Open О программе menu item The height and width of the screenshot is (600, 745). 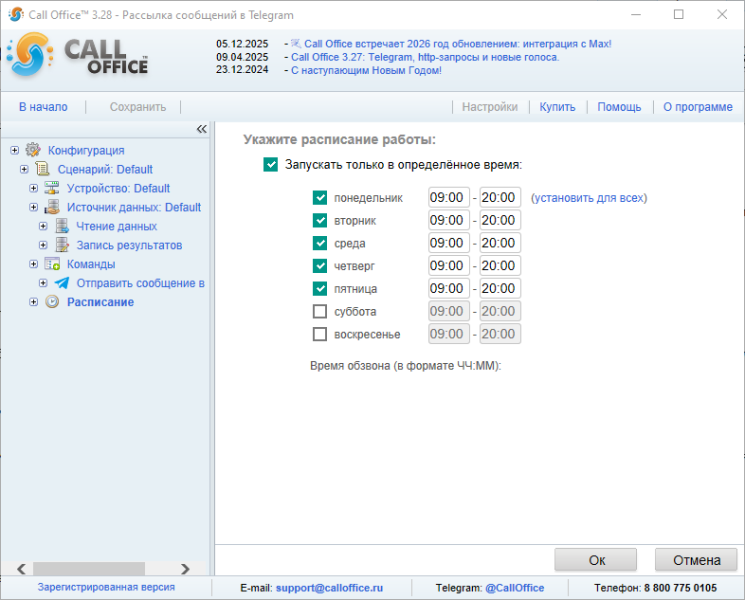pos(698,107)
